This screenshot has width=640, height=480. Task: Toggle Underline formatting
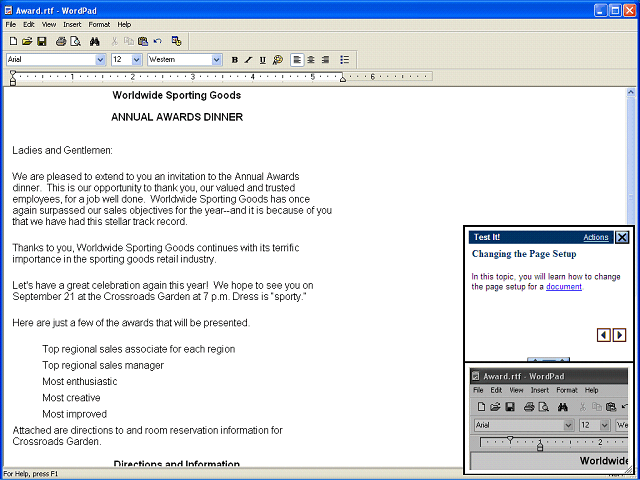(x=262, y=60)
